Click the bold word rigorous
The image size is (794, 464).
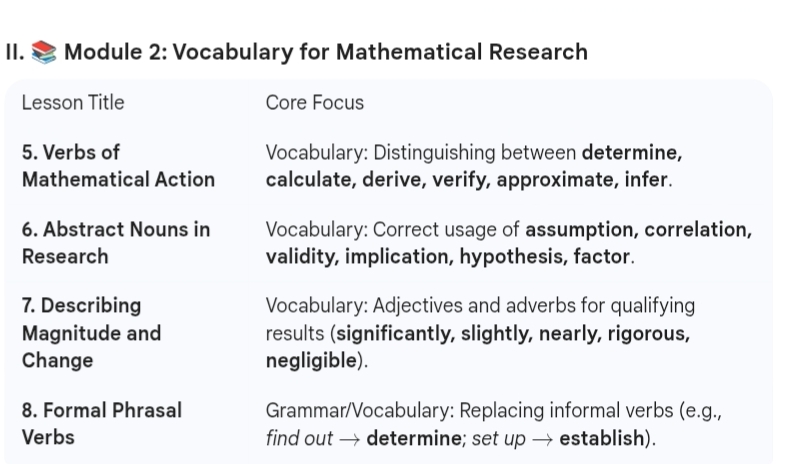(652, 332)
